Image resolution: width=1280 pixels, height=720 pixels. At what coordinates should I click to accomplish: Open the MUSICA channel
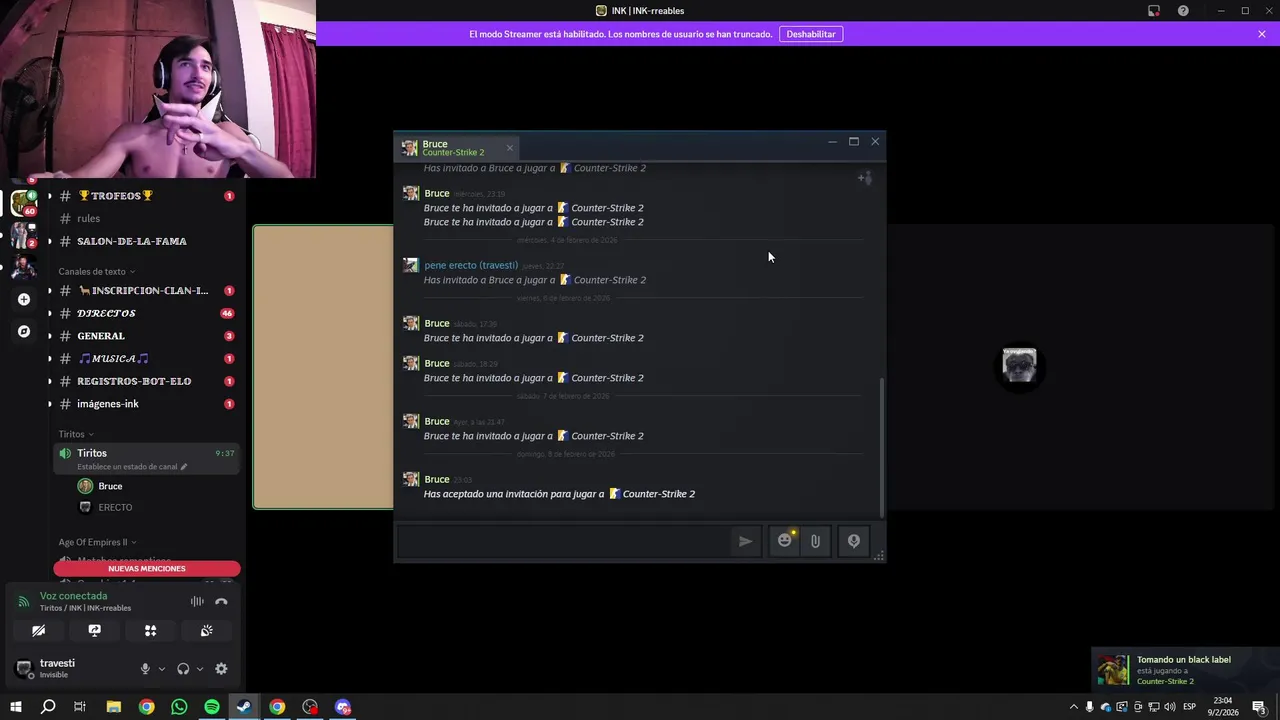coord(146,358)
